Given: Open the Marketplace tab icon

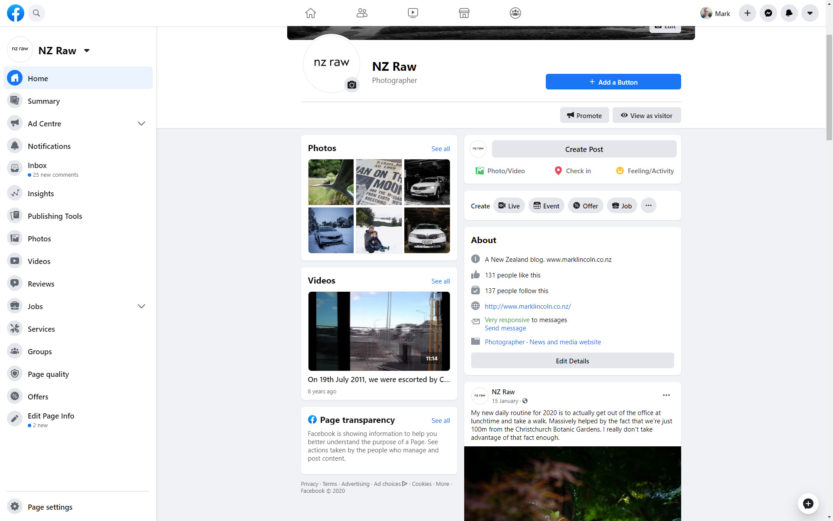Looking at the screenshot, I should coord(464,13).
